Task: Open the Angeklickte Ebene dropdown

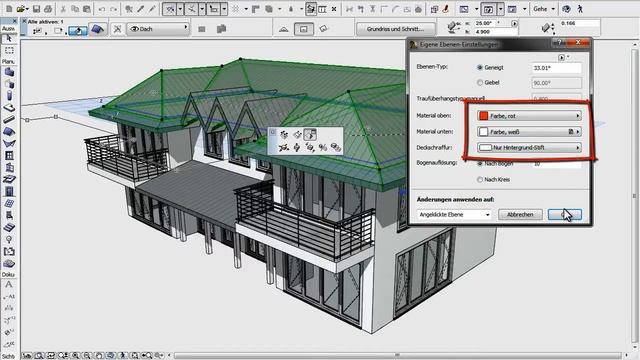Action: click(454, 214)
